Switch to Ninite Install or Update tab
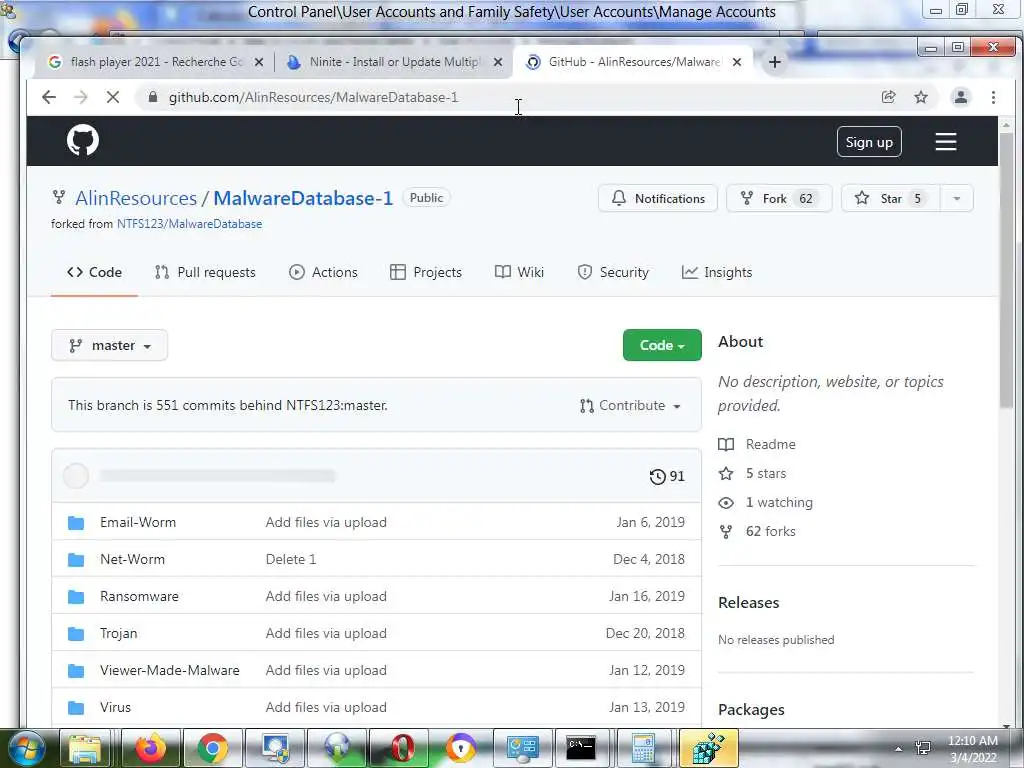This screenshot has width=1024, height=768. 394,62
